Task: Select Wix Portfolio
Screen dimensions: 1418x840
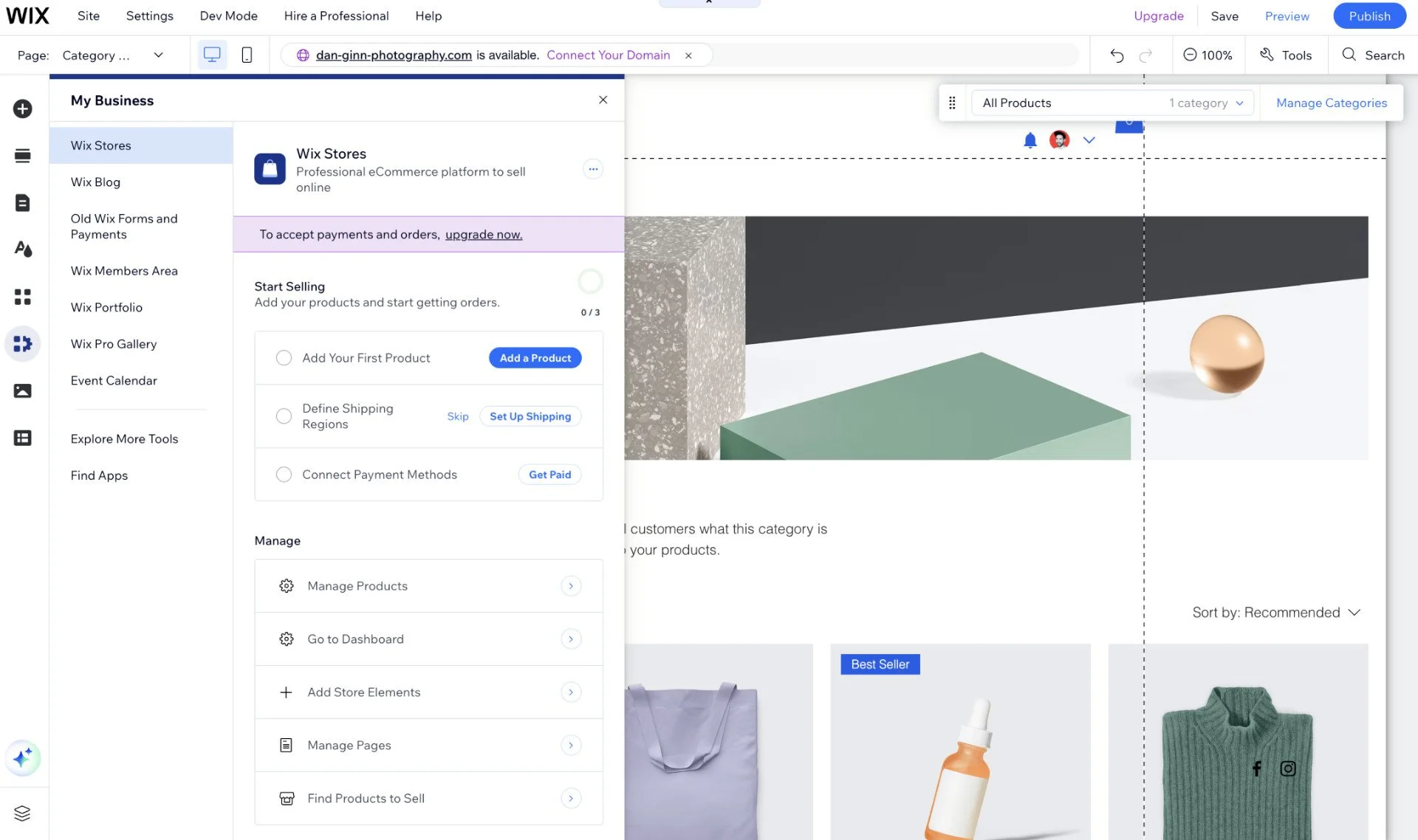Action: pyautogui.click(x=141, y=308)
